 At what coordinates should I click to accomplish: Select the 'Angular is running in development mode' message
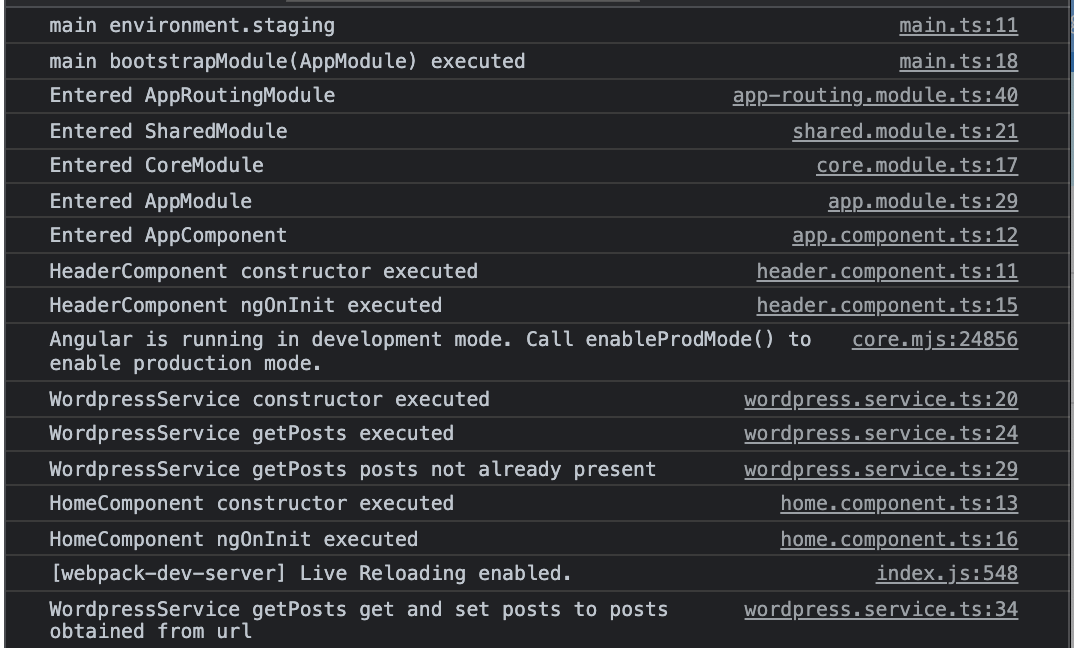coord(430,351)
